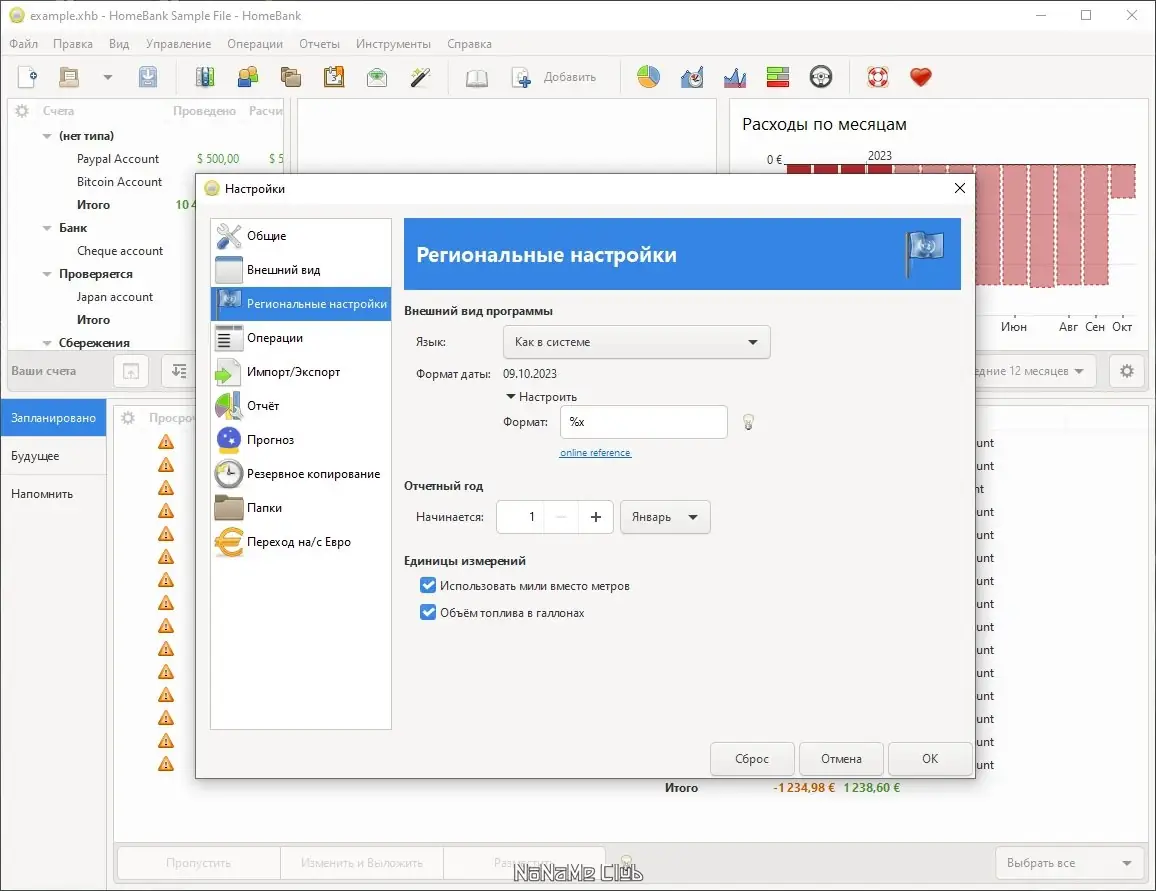The width and height of the screenshot is (1156, 891).
Task: Open the Statistics pie chart report icon
Action: pyautogui.click(x=648, y=77)
